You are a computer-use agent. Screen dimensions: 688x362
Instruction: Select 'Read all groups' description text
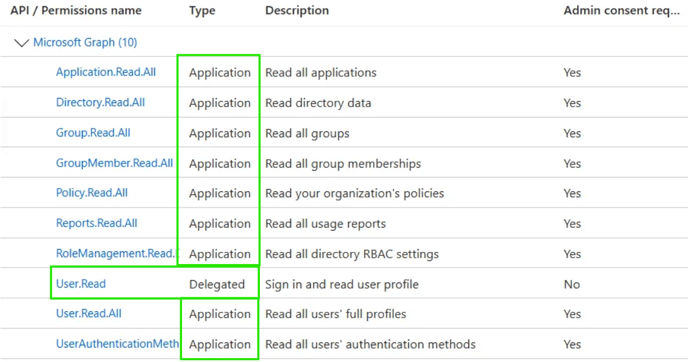[x=307, y=133]
